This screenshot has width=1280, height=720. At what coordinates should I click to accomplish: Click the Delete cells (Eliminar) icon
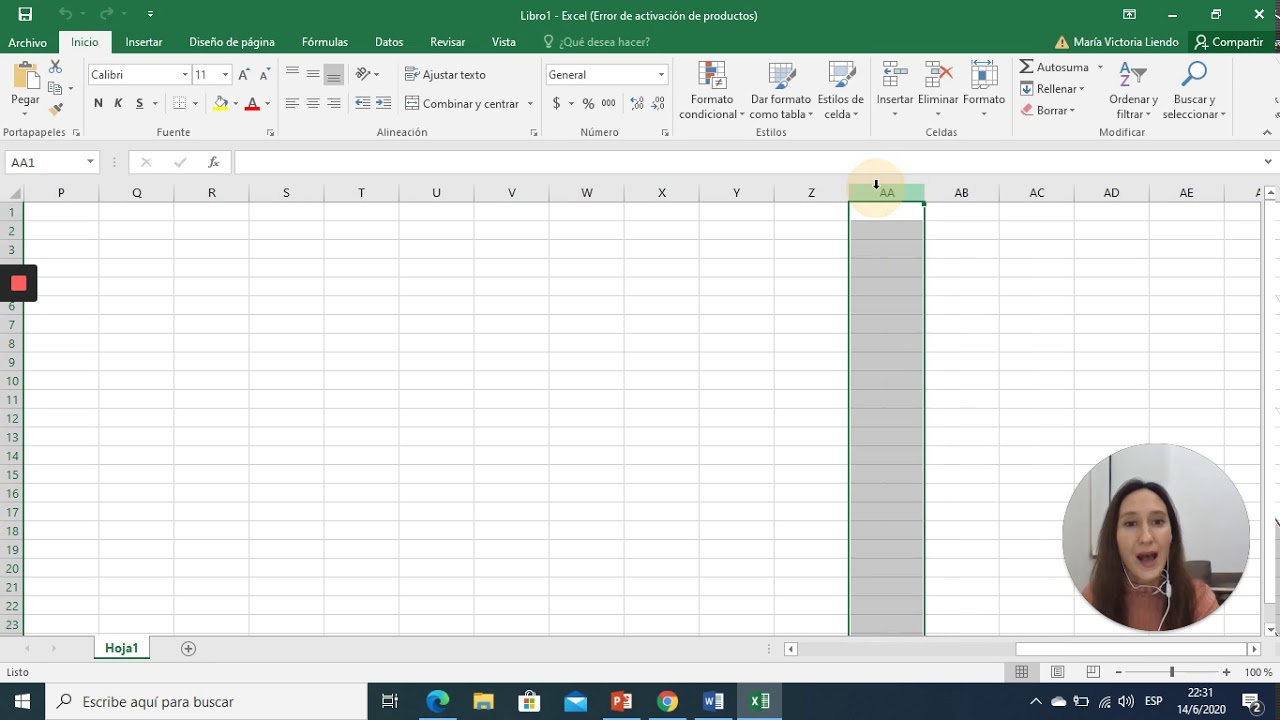point(938,76)
